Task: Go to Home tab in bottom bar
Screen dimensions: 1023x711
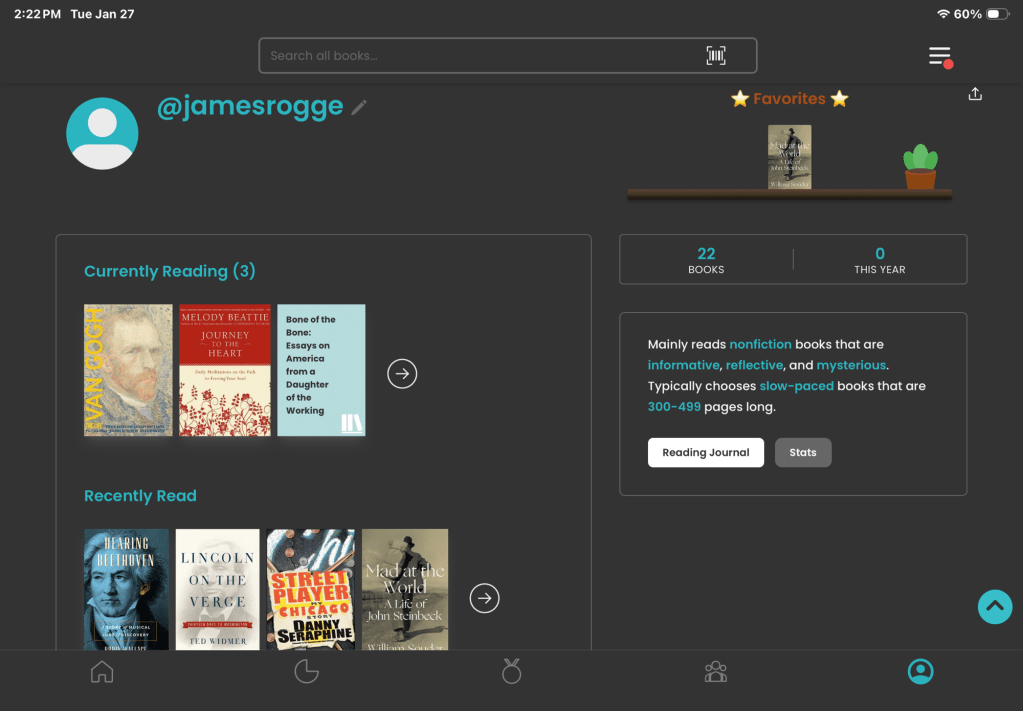Action: [102, 672]
